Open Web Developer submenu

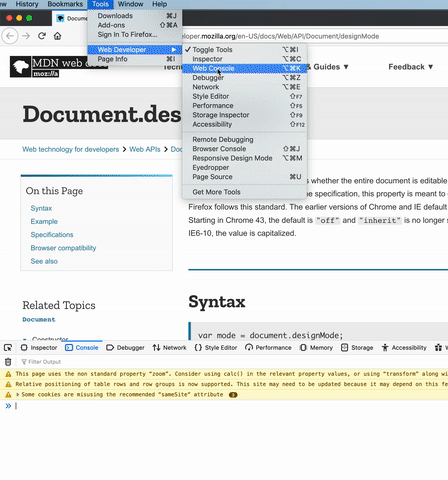[135, 50]
